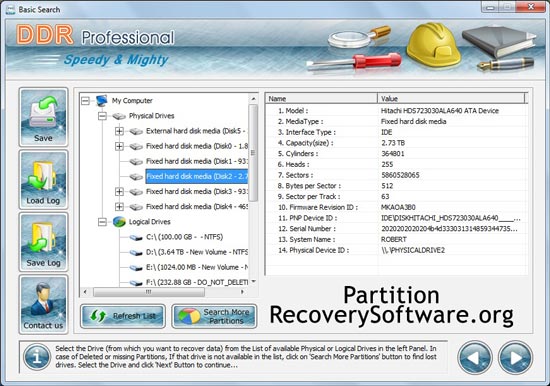Screen dimensions: 550x386
Task: Click the tree scroll down arrow
Action: 253,282
